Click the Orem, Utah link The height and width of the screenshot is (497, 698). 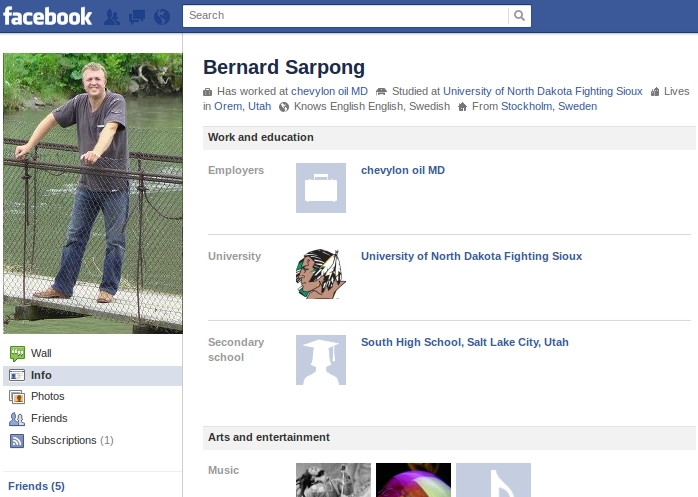tap(243, 106)
